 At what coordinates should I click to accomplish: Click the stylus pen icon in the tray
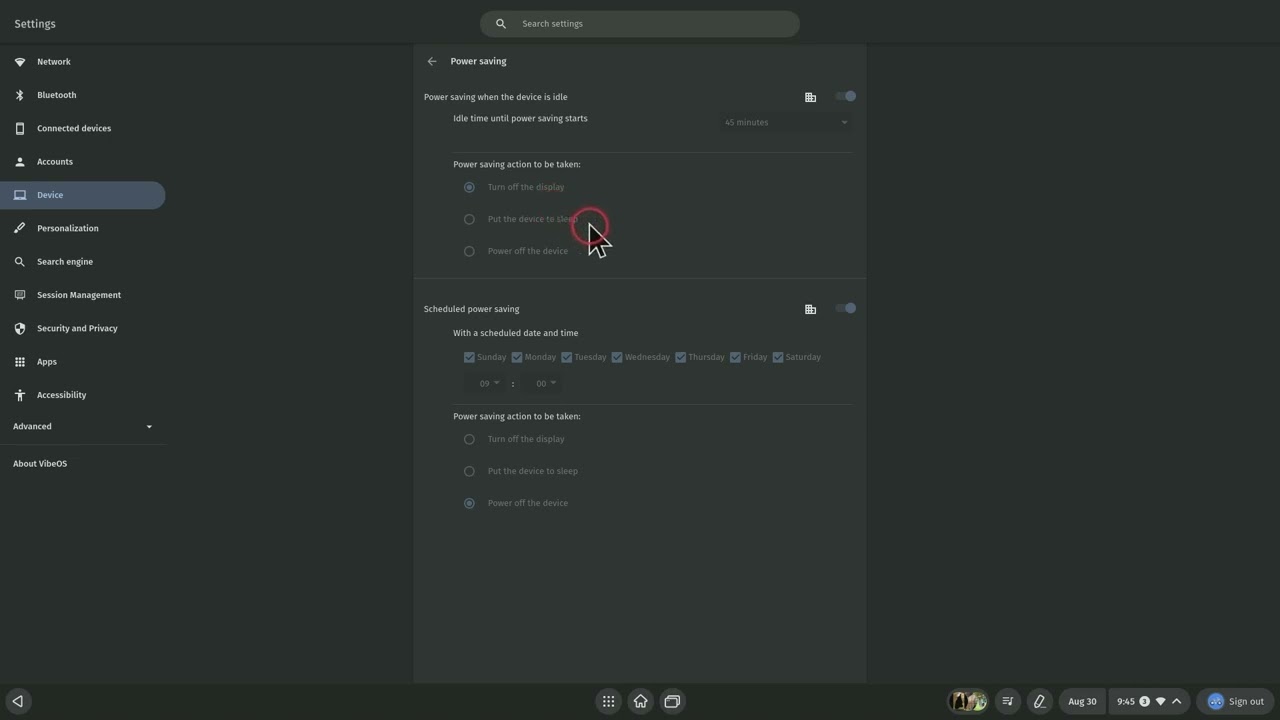pyautogui.click(x=1039, y=701)
